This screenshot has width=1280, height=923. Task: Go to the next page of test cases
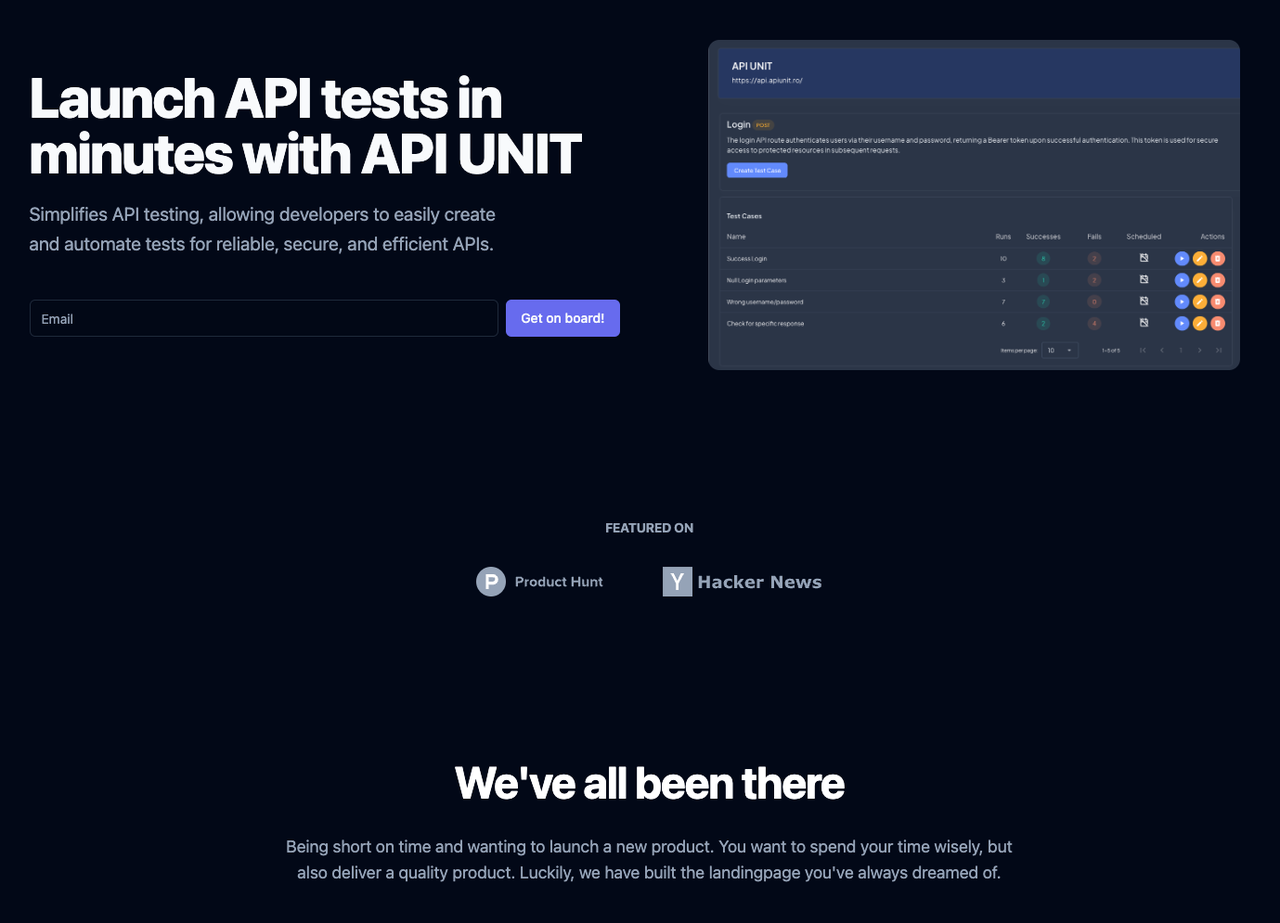(1199, 350)
